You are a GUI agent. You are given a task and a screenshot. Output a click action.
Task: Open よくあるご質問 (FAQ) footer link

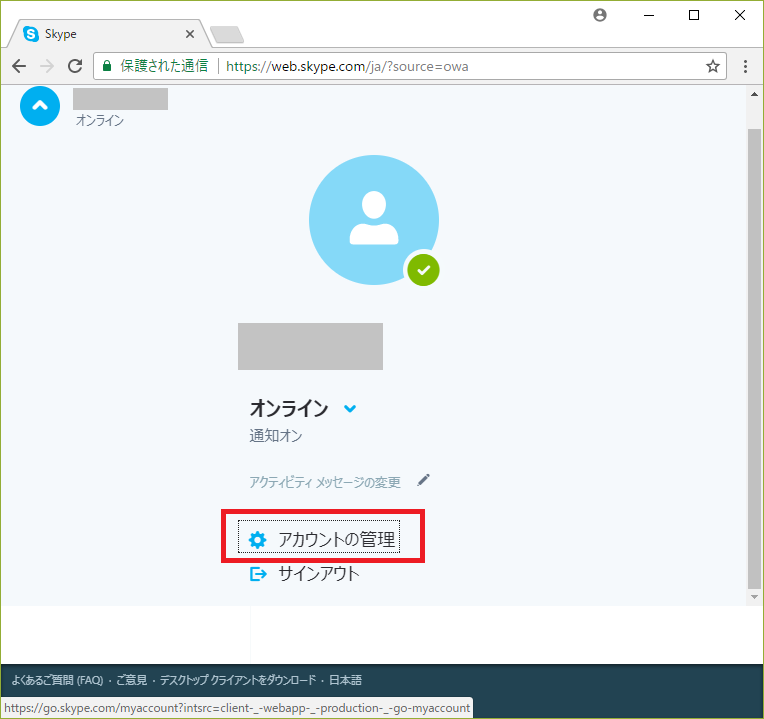coord(57,680)
